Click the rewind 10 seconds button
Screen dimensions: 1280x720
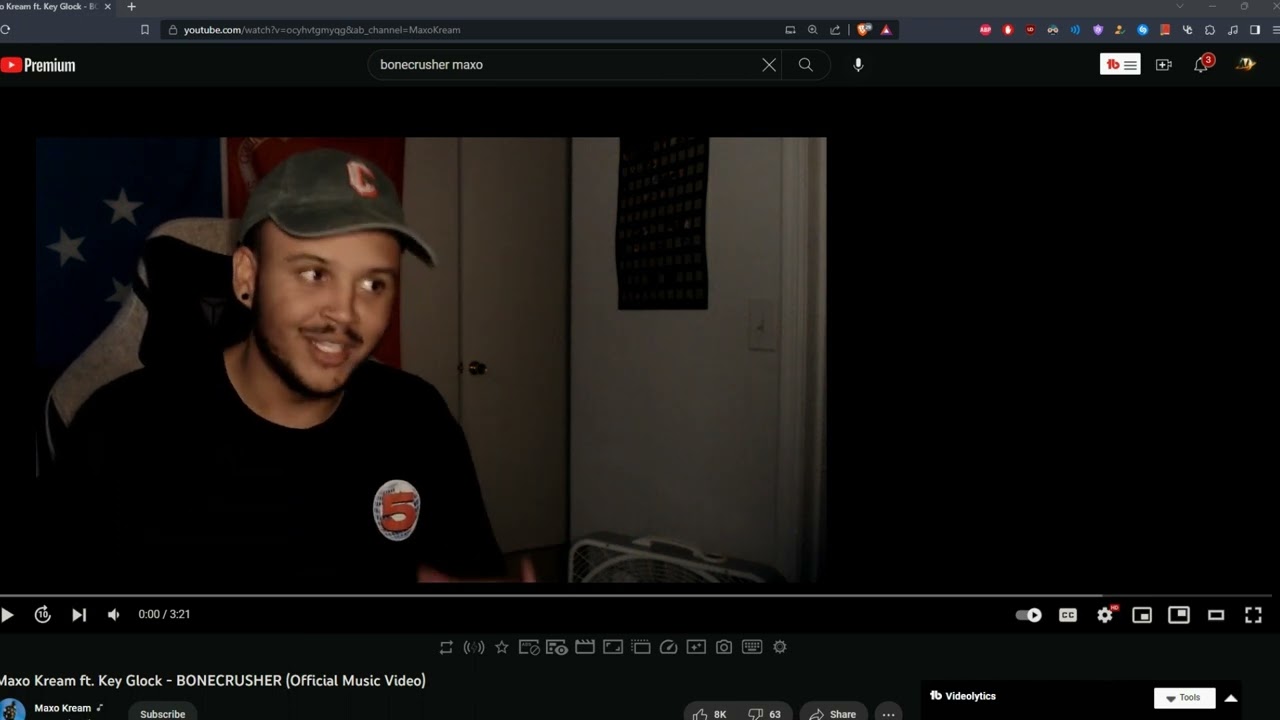pyautogui.click(x=42, y=615)
